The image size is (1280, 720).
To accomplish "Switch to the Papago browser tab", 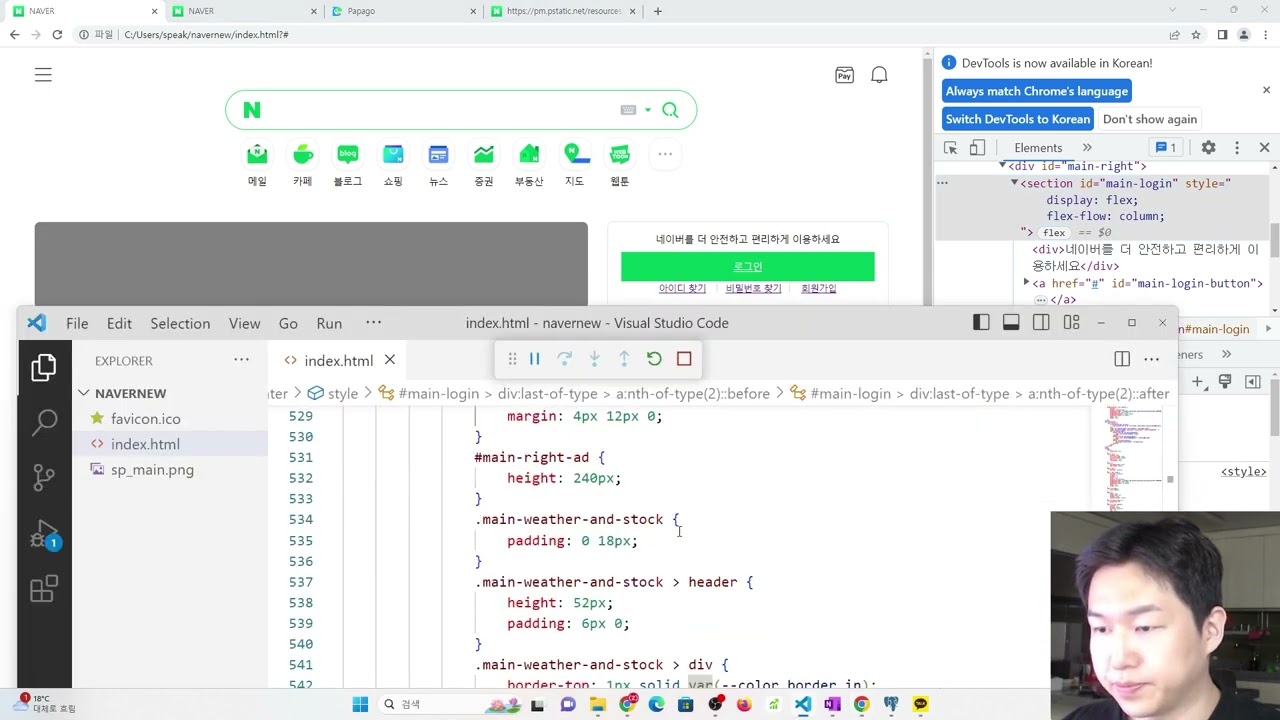I will [398, 11].
